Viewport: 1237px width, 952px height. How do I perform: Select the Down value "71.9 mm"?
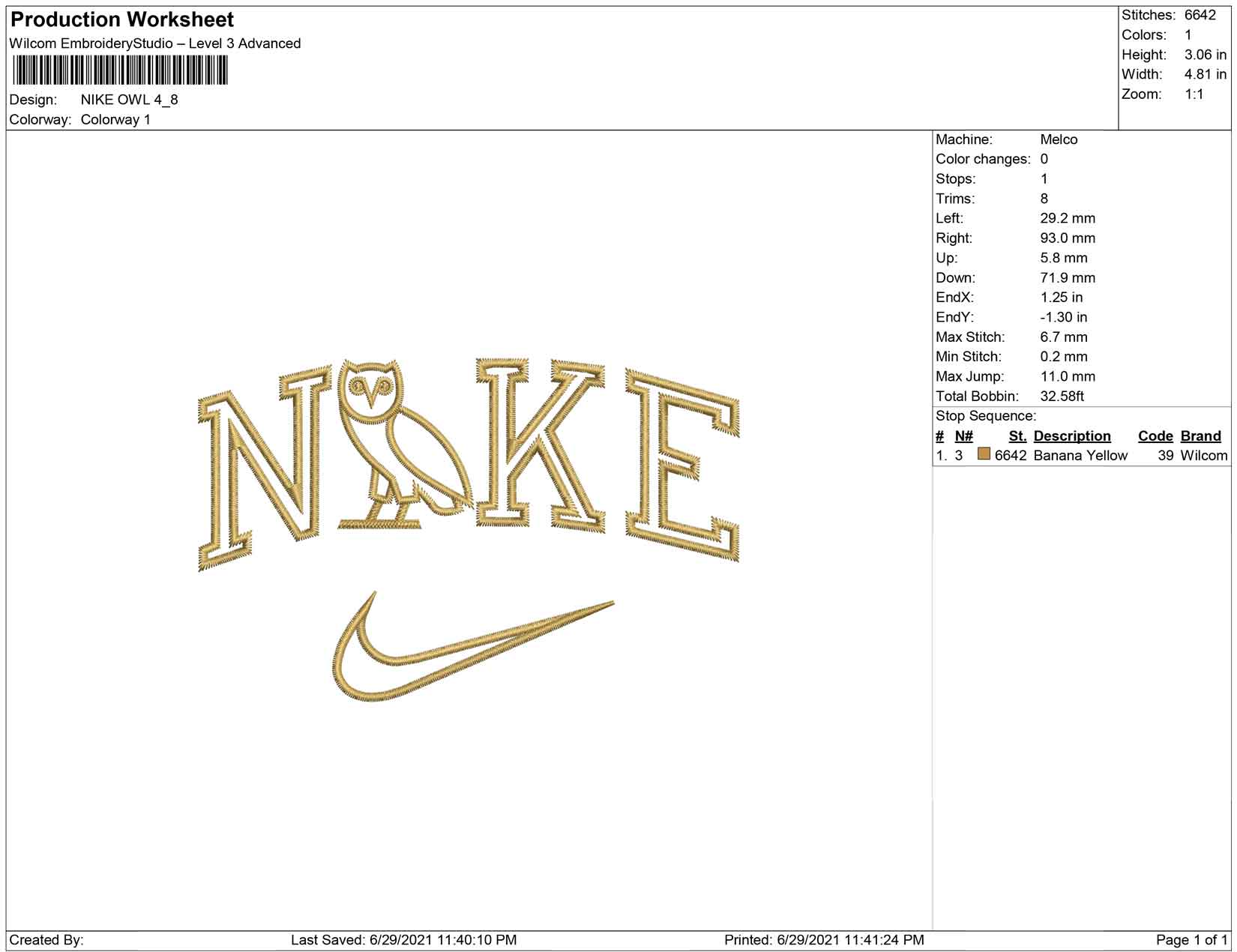1068,278
